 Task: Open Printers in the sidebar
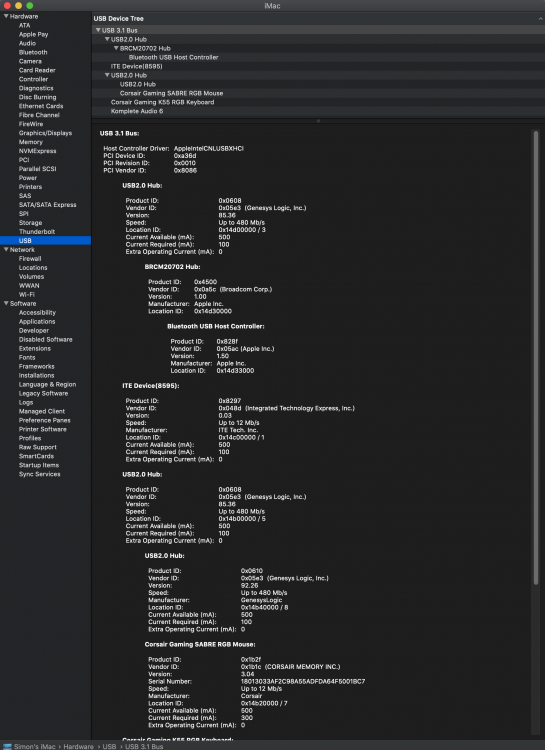(30, 187)
